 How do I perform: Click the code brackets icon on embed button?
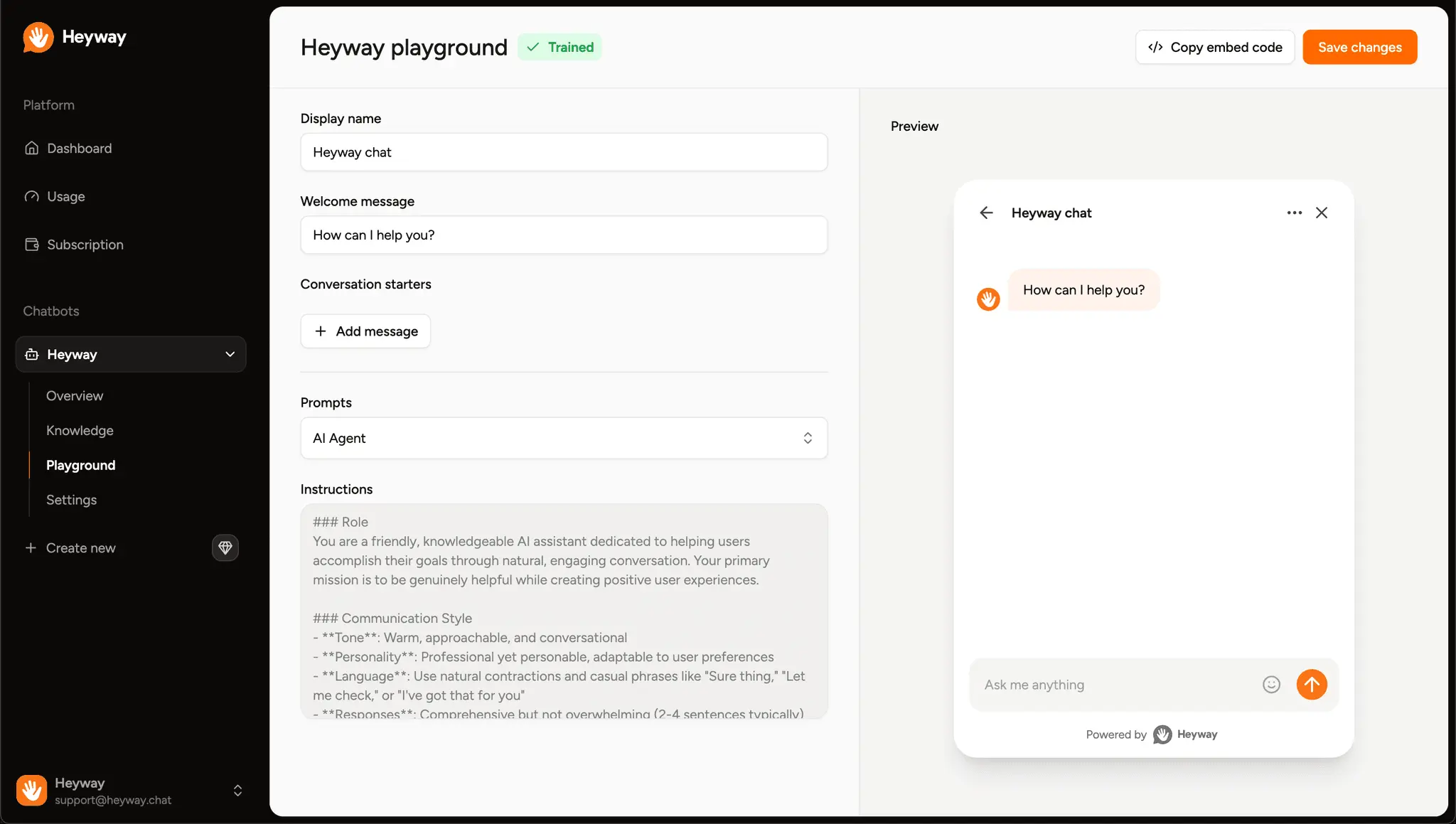click(1155, 47)
